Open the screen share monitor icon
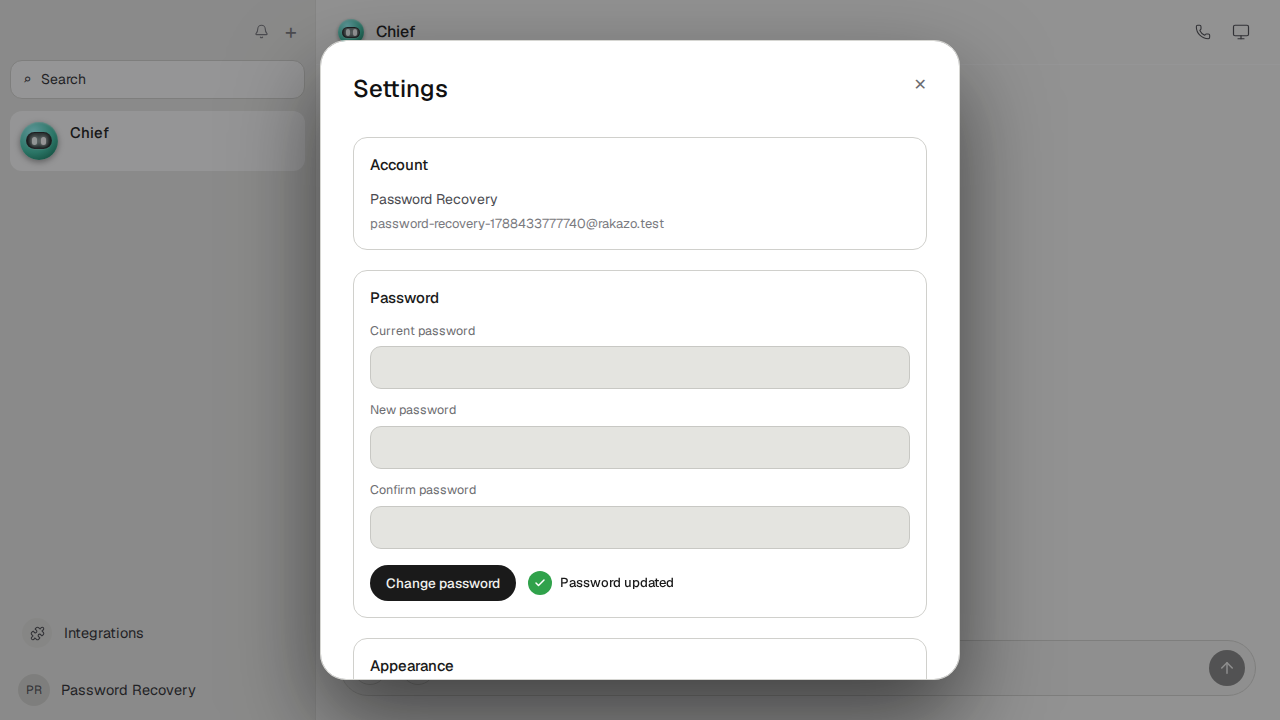 (x=1241, y=32)
